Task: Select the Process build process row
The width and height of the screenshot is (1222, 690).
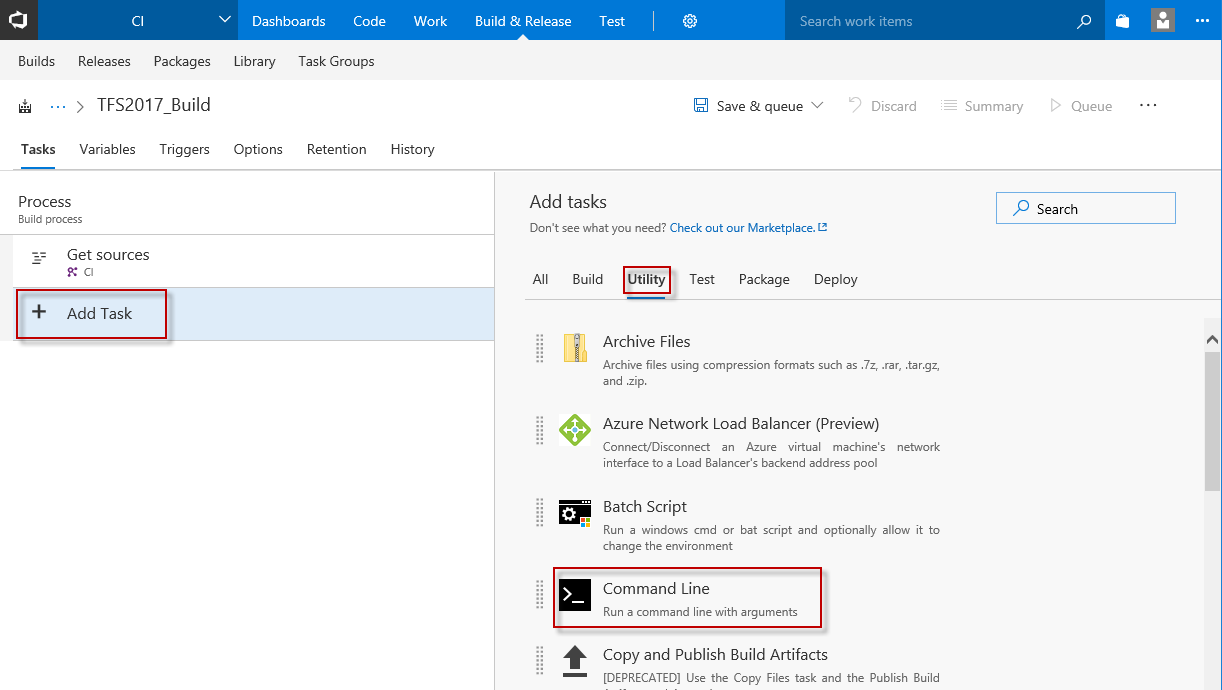Action: [x=247, y=208]
